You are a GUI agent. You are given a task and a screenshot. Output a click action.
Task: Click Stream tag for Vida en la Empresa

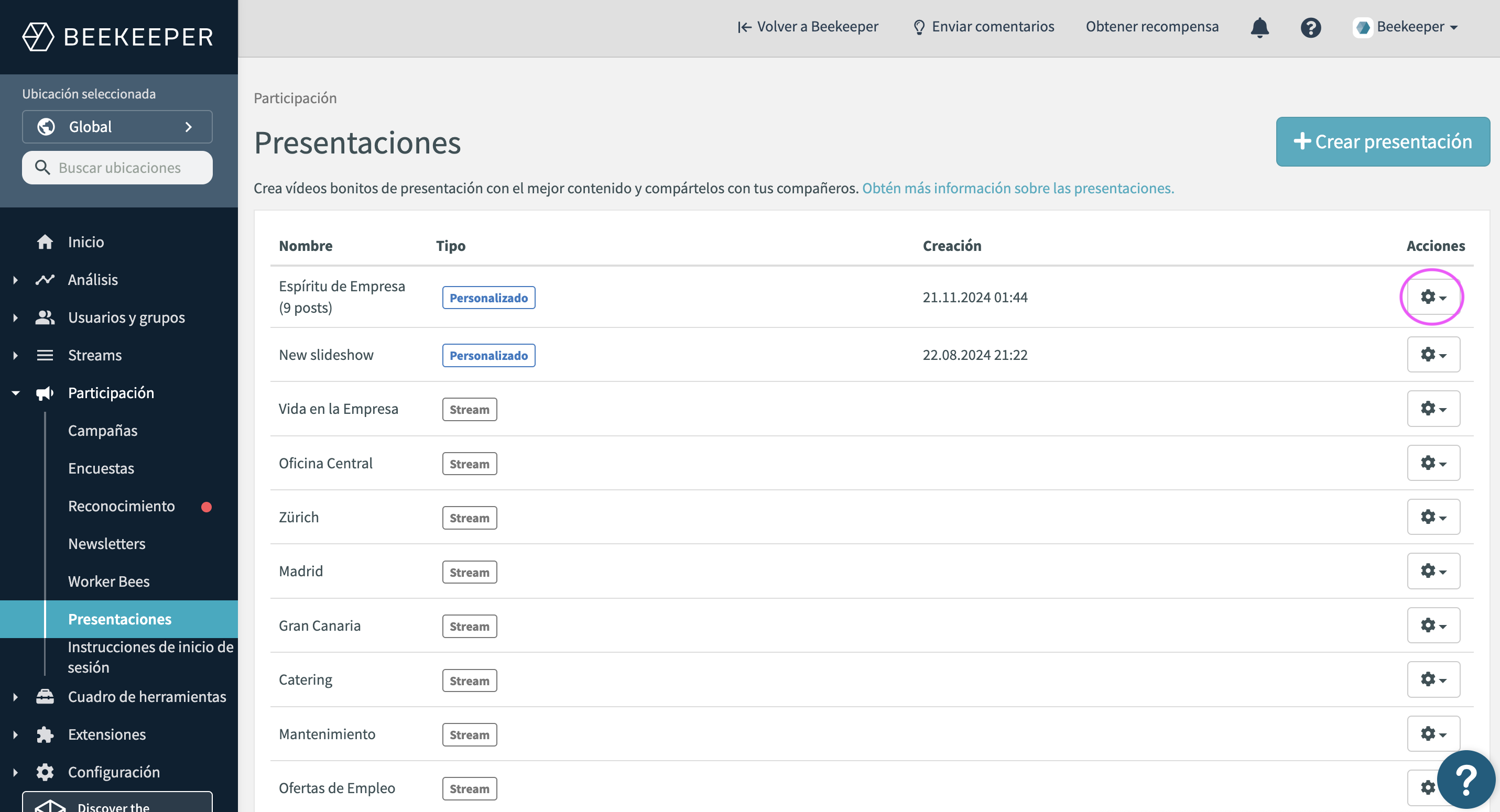(469, 409)
